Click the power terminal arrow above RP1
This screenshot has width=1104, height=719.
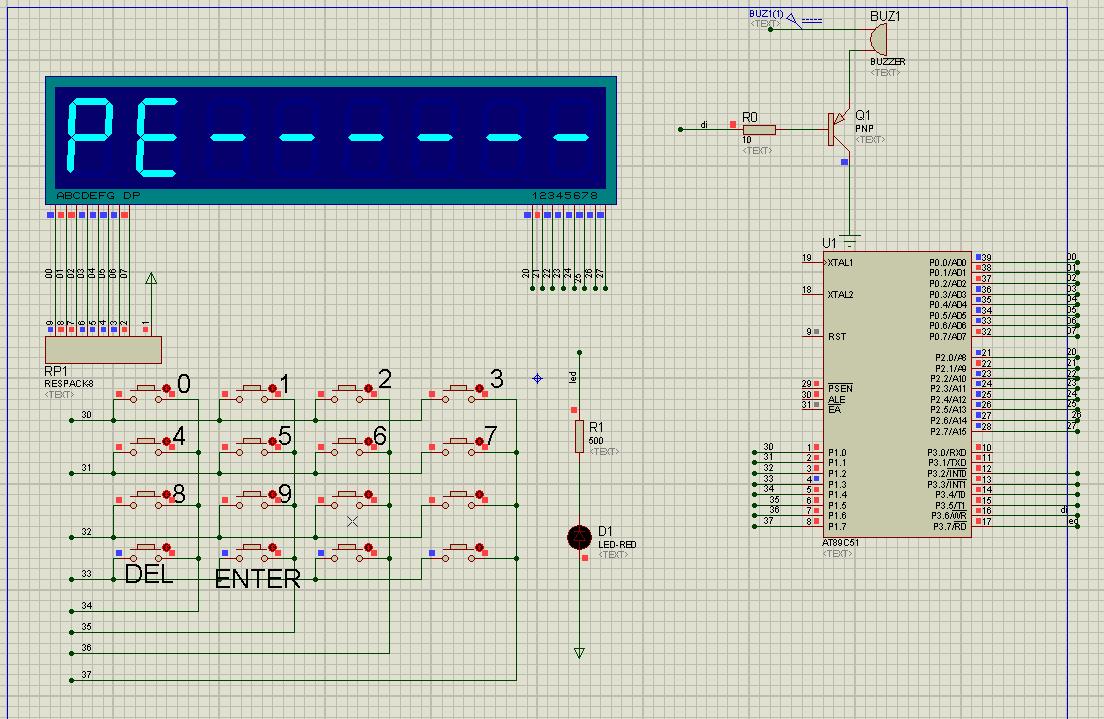pyautogui.click(x=151, y=278)
